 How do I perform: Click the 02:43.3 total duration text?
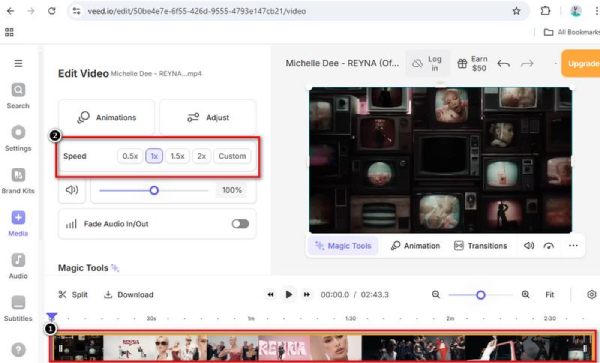tap(374, 295)
